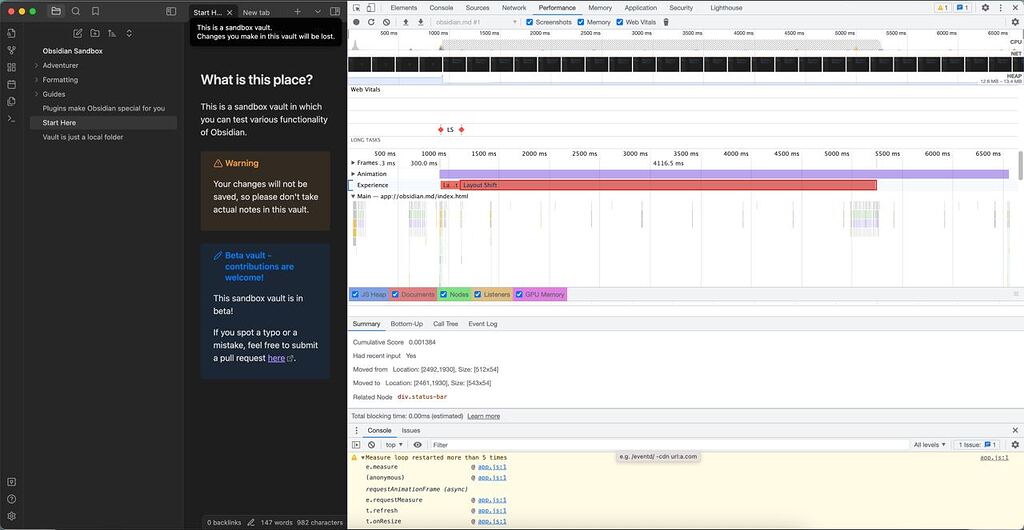The height and width of the screenshot is (530, 1024).
Task: Create a new note with the pencil icon
Action: (x=78, y=33)
